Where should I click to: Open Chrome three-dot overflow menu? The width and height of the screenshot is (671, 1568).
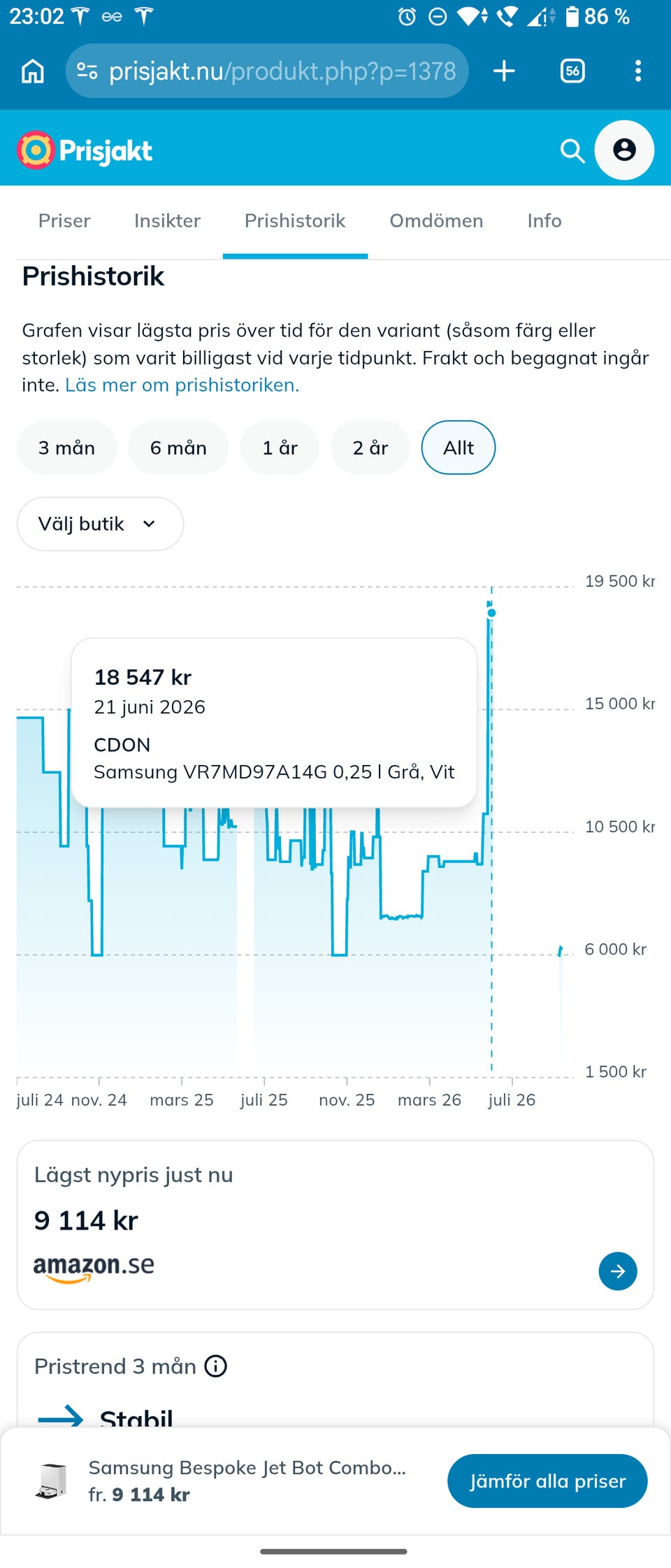point(637,71)
